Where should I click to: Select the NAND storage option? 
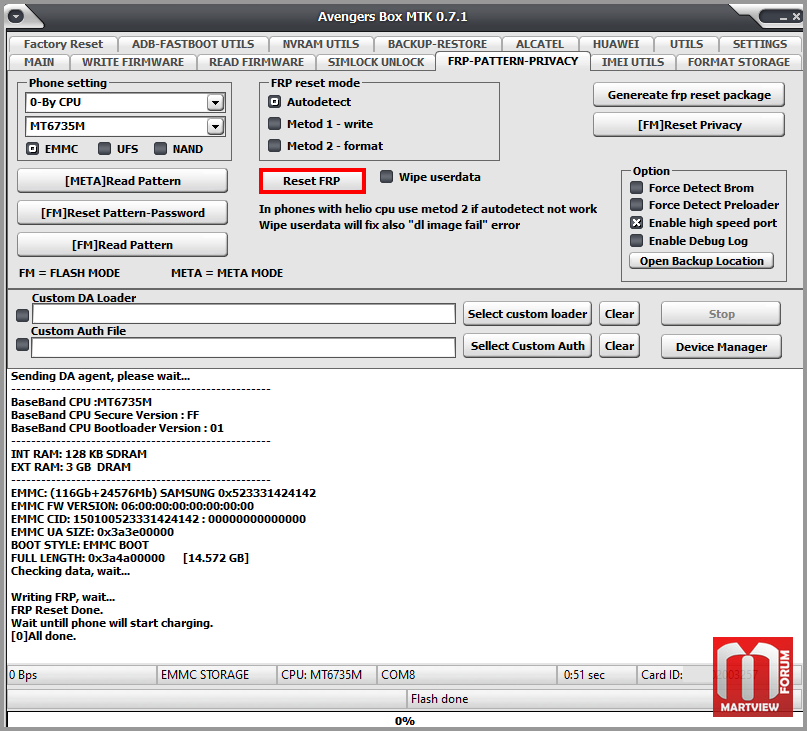161,149
